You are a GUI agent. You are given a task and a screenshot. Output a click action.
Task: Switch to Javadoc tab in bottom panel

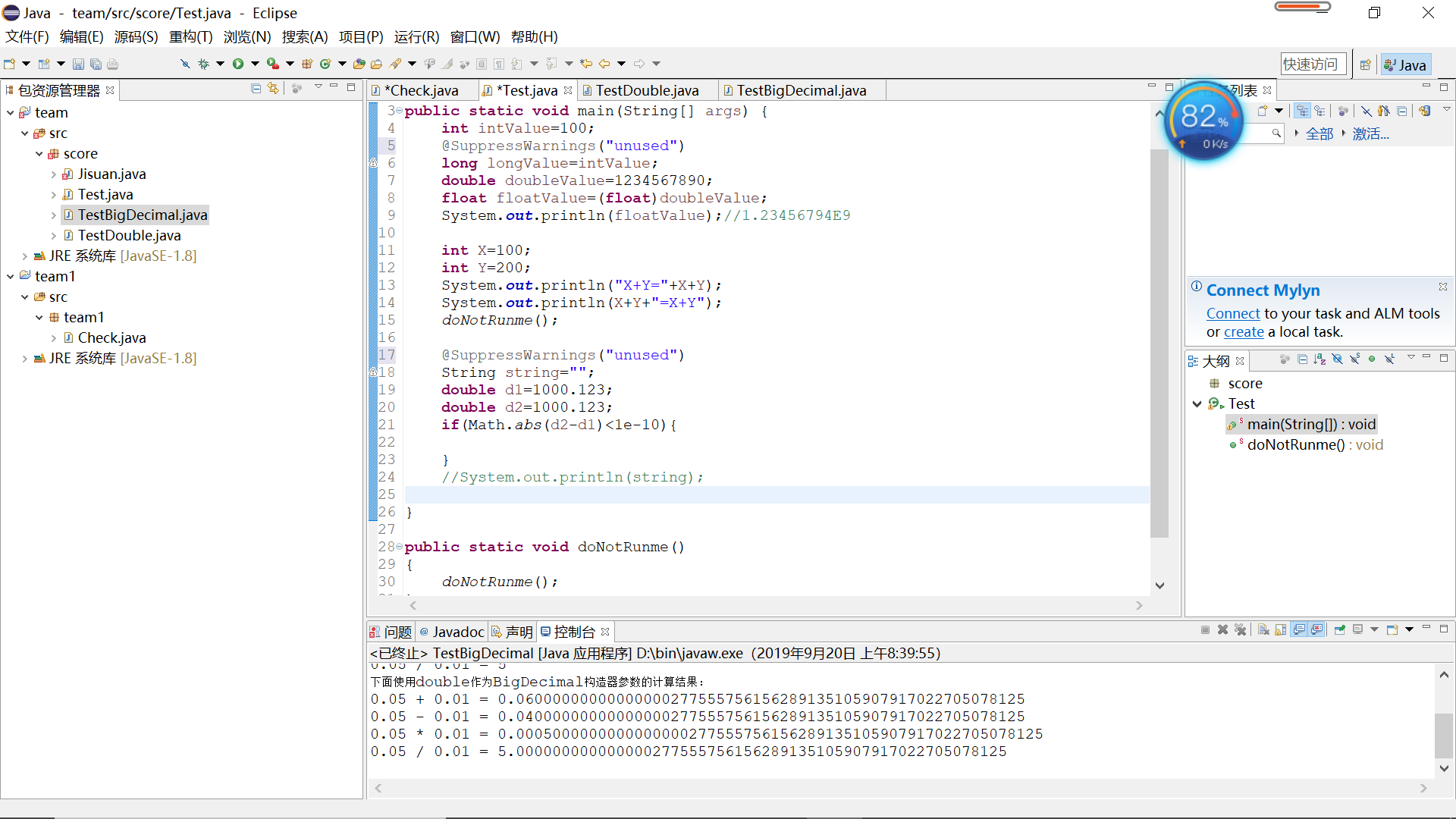coord(452,632)
